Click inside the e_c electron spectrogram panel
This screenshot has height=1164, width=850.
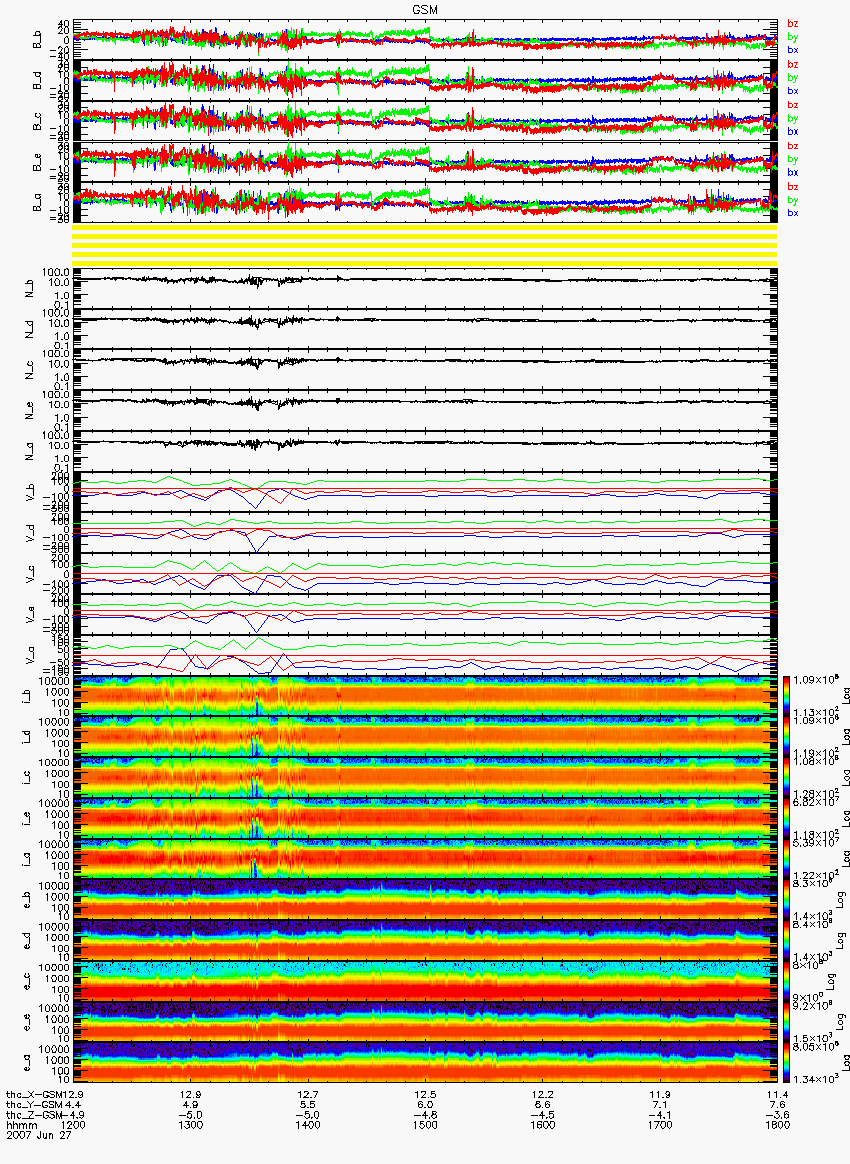pyautogui.click(x=425, y=982)
